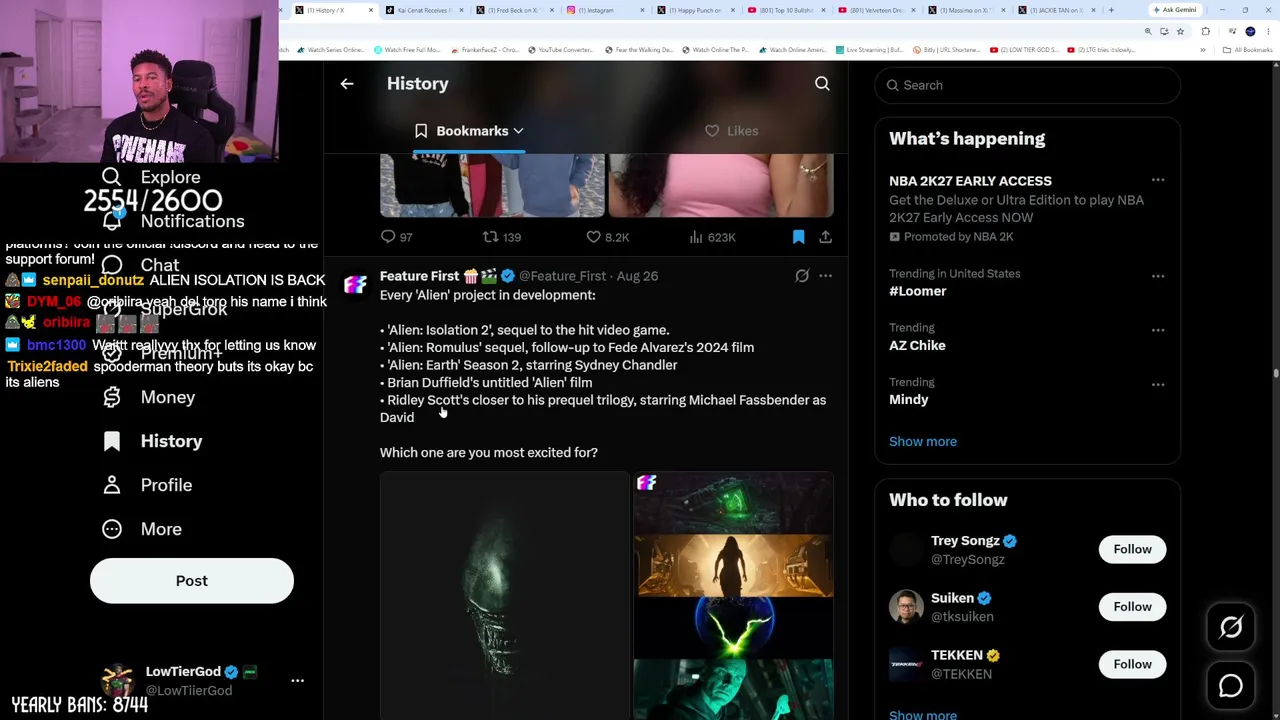Open the AZ Chike trending topic
Image resolution: width=1280 pixels, height=720 pixels.
[917, 345]
